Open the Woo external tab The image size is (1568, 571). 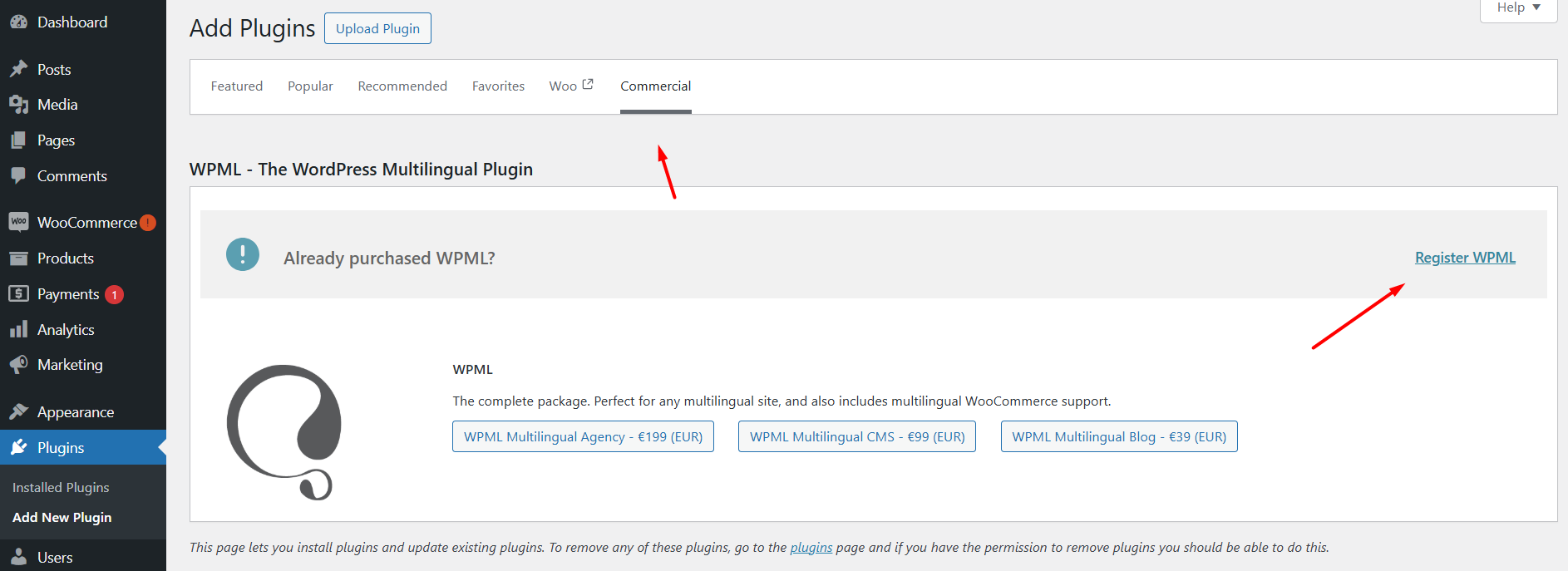click(571, 86)
